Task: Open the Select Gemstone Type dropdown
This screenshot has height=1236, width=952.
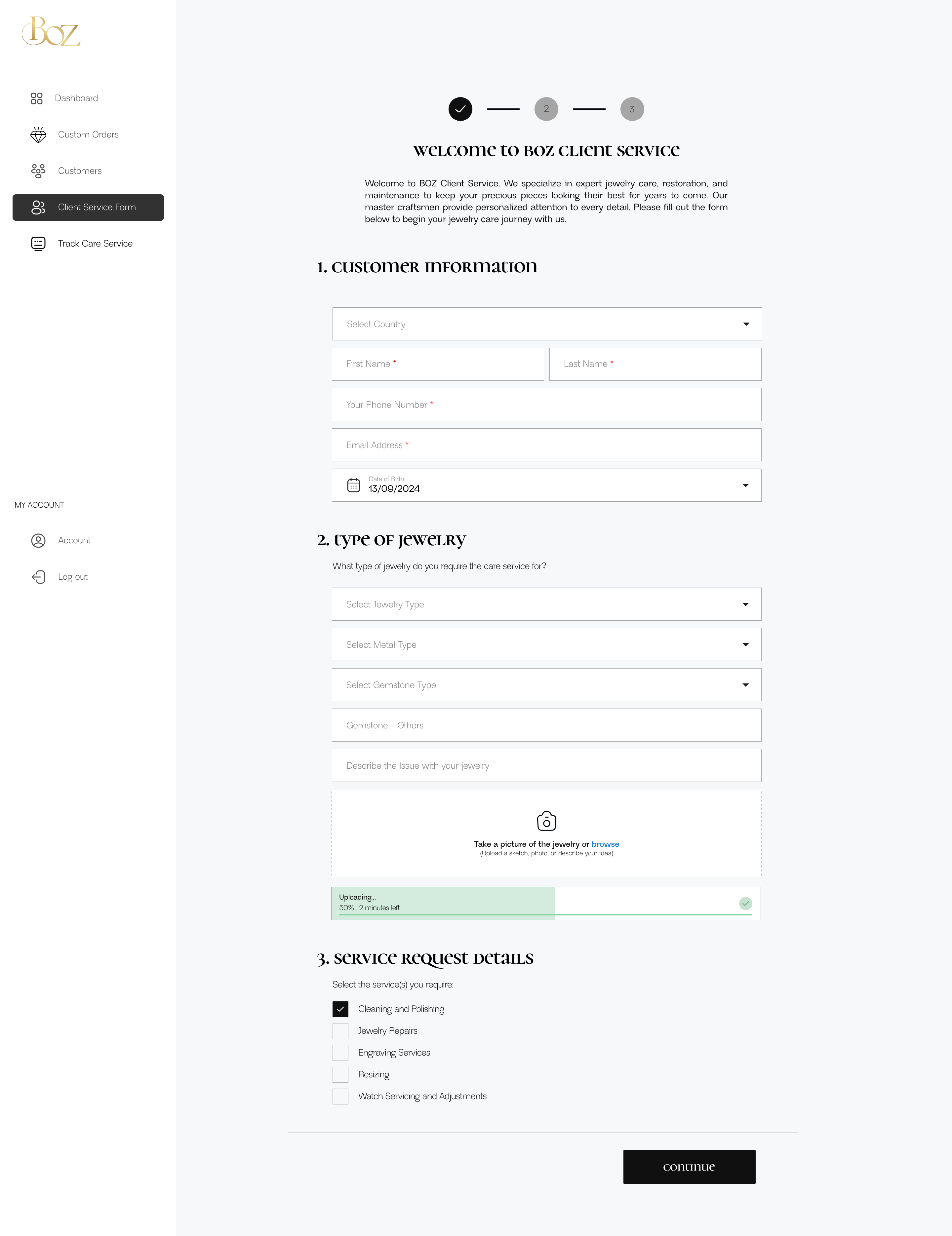Action: pos(546,685)
